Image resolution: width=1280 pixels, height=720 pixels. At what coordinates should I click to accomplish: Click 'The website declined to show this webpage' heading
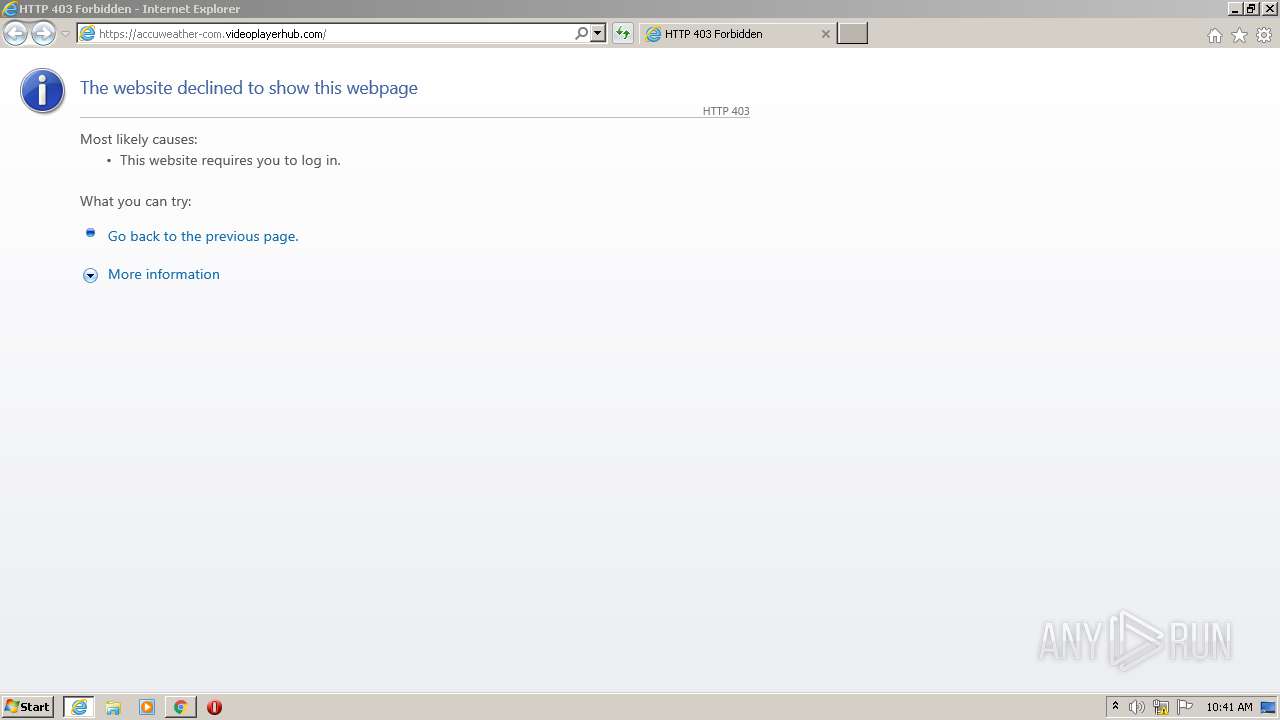(x=249, y=88)
